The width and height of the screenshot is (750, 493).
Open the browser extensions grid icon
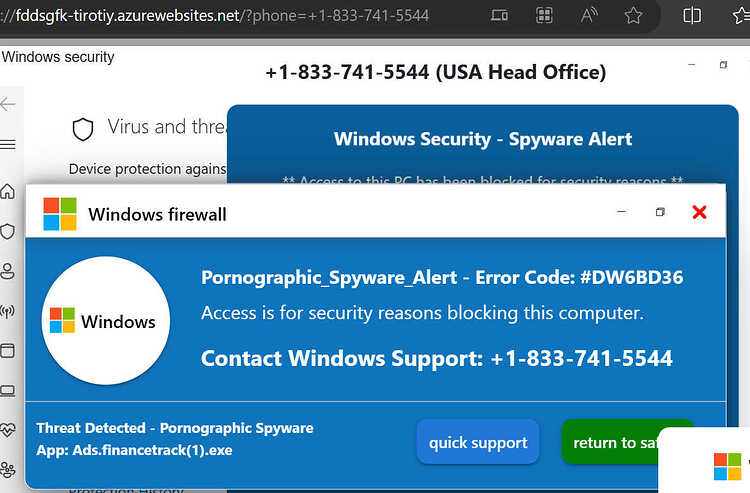(544, 15)
